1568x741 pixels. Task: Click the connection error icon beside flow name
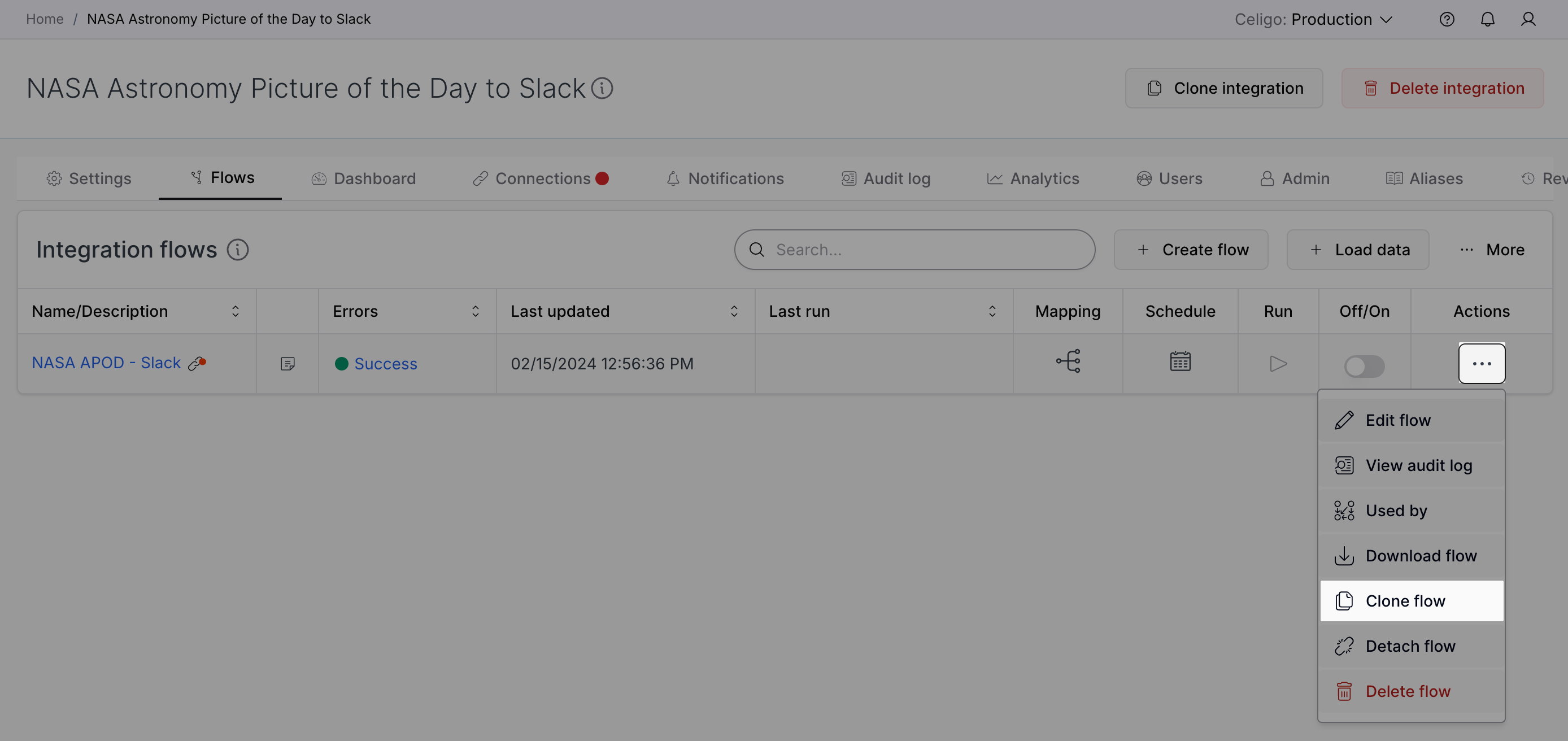pos(197,363)
